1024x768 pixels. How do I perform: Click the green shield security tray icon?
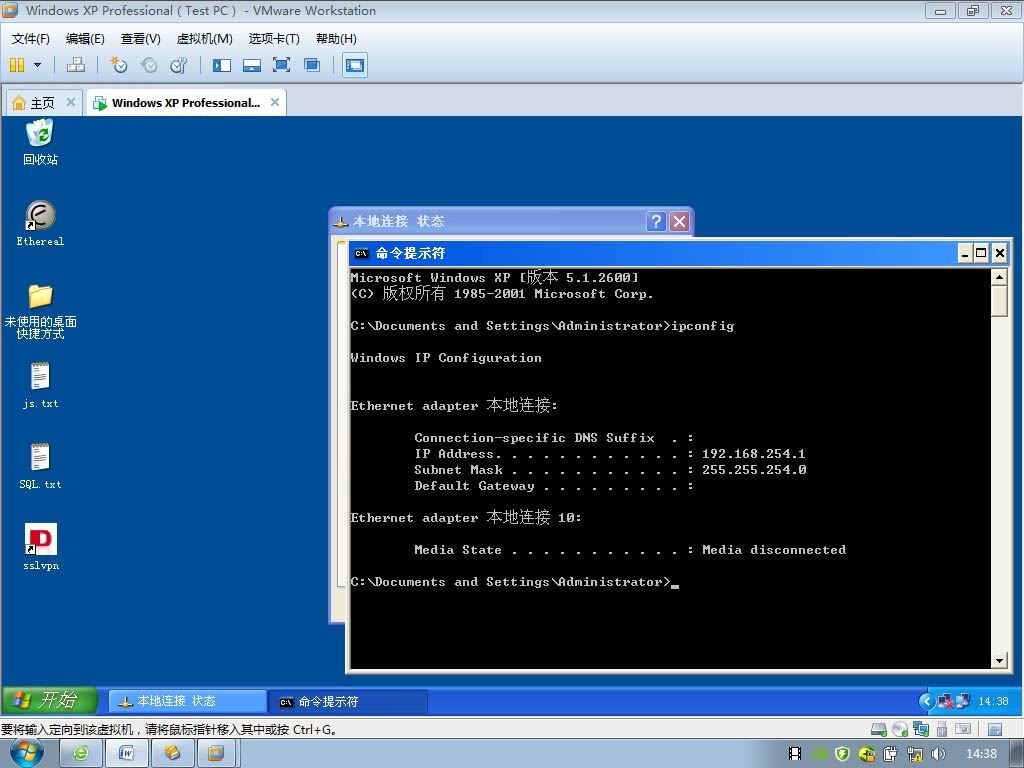(842, 754)
